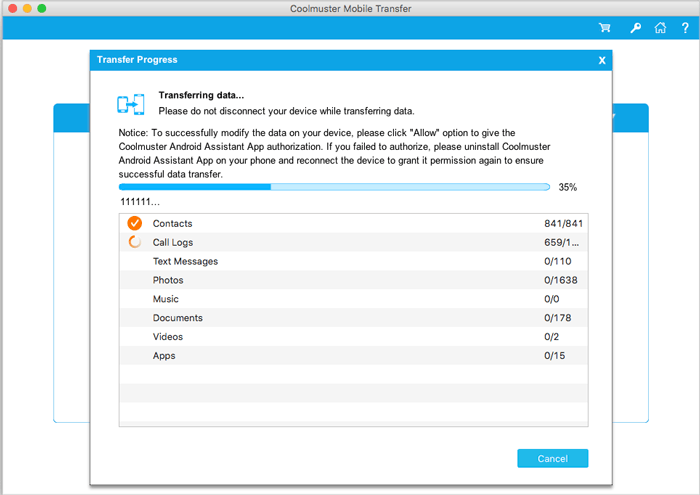Click the key register icon
Image resolution: width=700 pixels, height=495 pixels.
(x=635, y=28)
